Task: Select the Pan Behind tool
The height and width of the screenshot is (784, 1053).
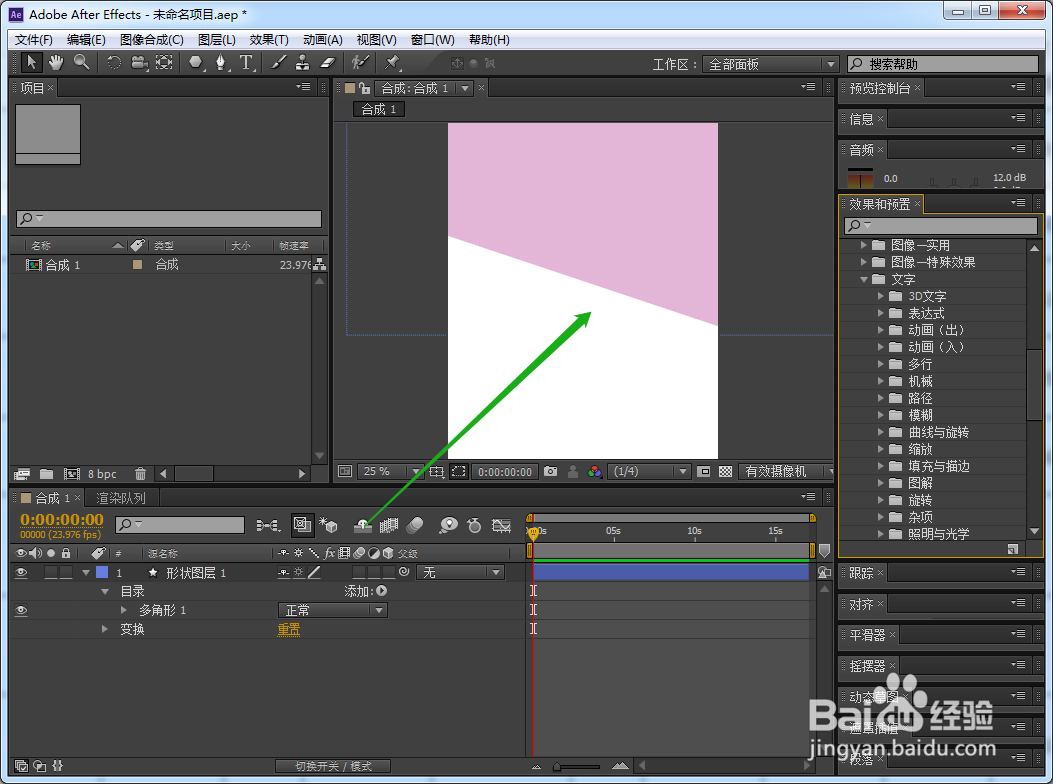Action: (164, 63)
